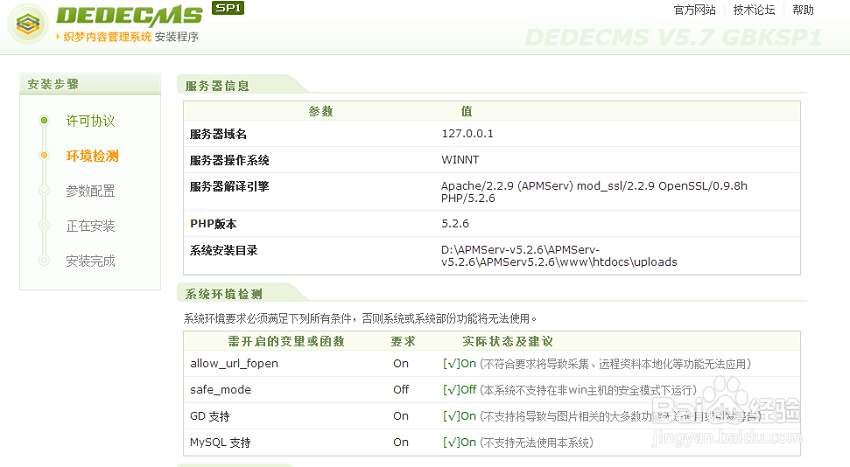Click the WINNT value
Screen dimensions: 850x467
pos(460,160)
